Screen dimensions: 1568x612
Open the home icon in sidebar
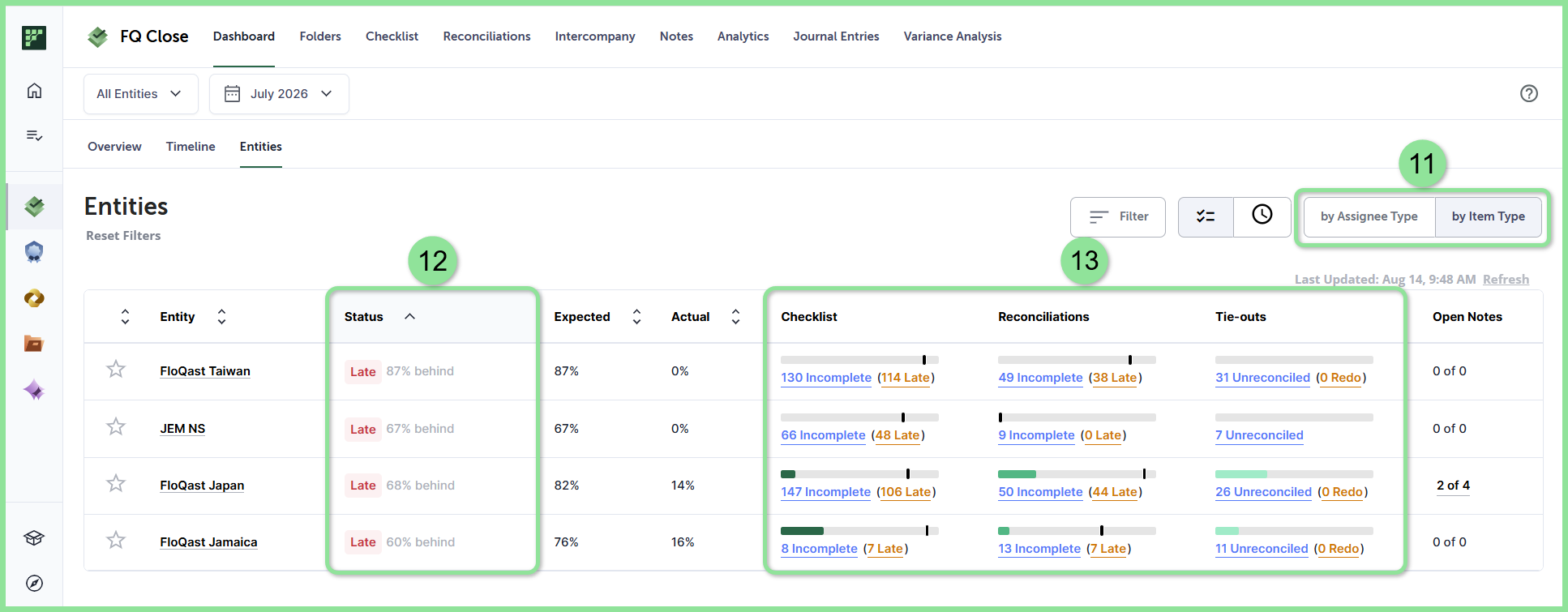click(x=34, y=91)
